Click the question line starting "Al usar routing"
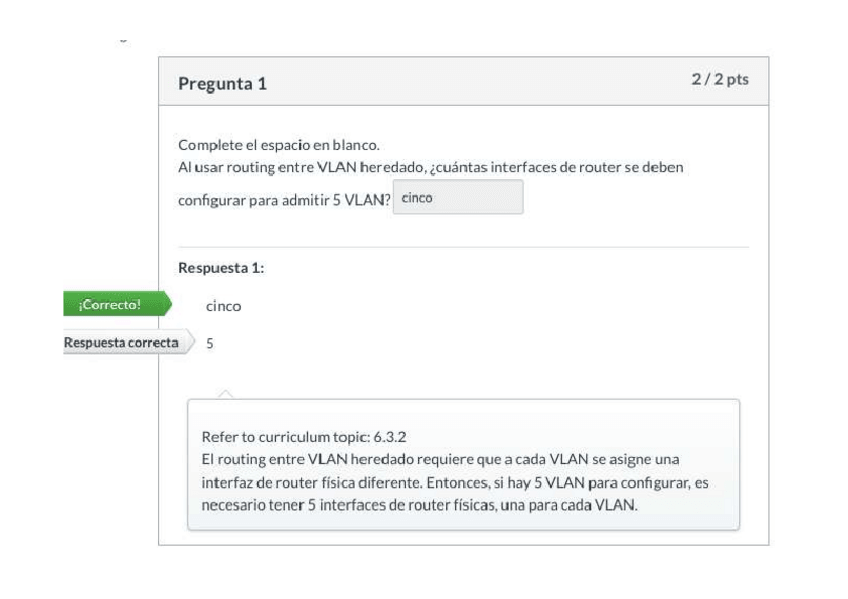This screenshot has width=848, height=599. [430, 166]
